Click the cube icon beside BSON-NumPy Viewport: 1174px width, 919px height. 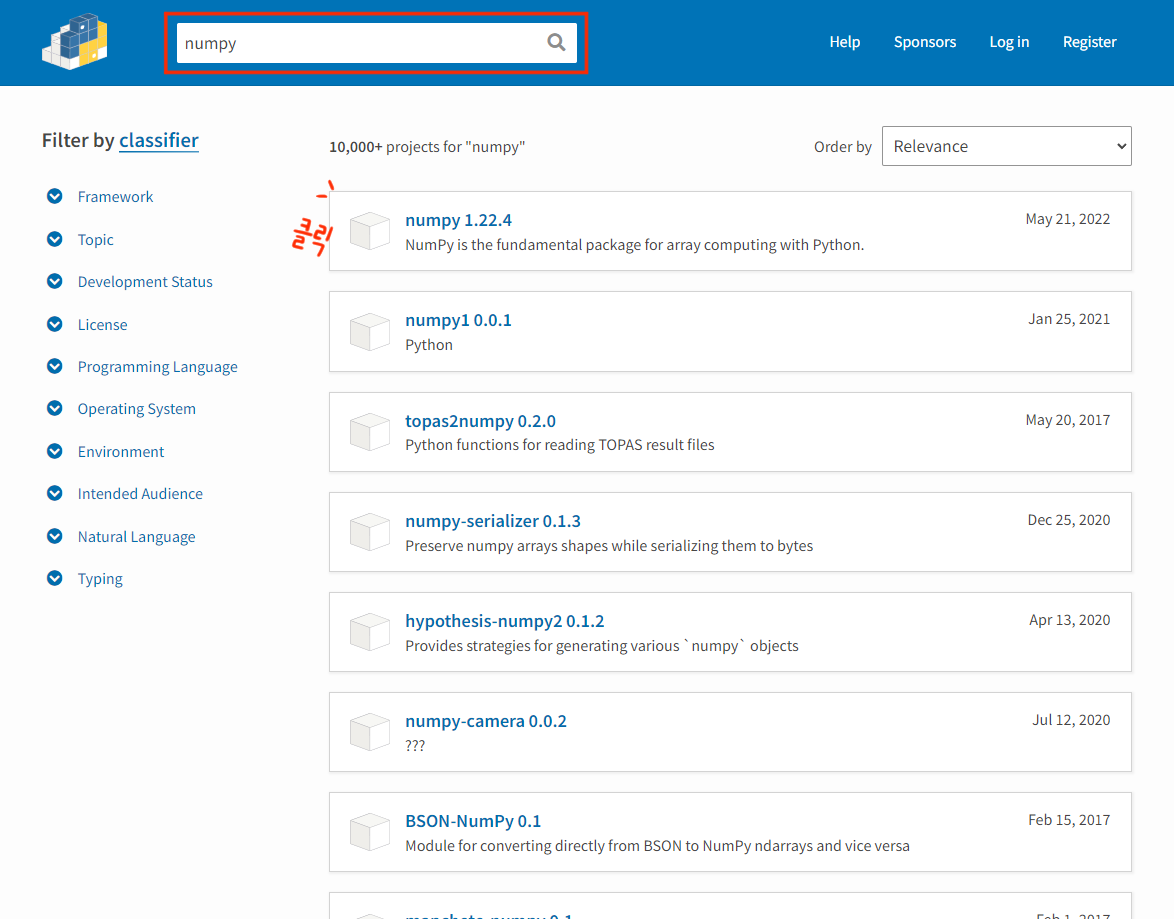(369, 832)
